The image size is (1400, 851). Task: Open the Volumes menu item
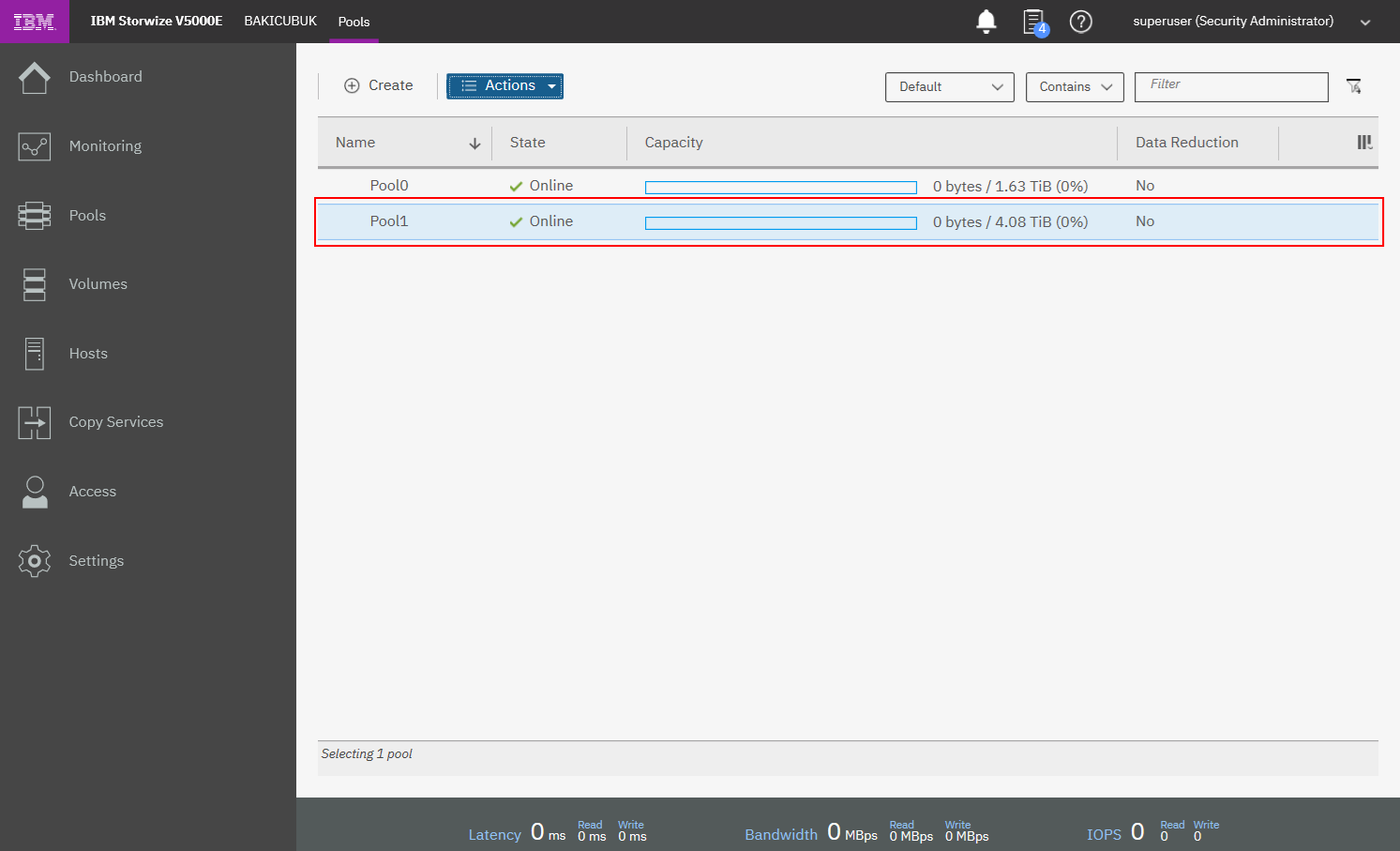click(98, 284)
